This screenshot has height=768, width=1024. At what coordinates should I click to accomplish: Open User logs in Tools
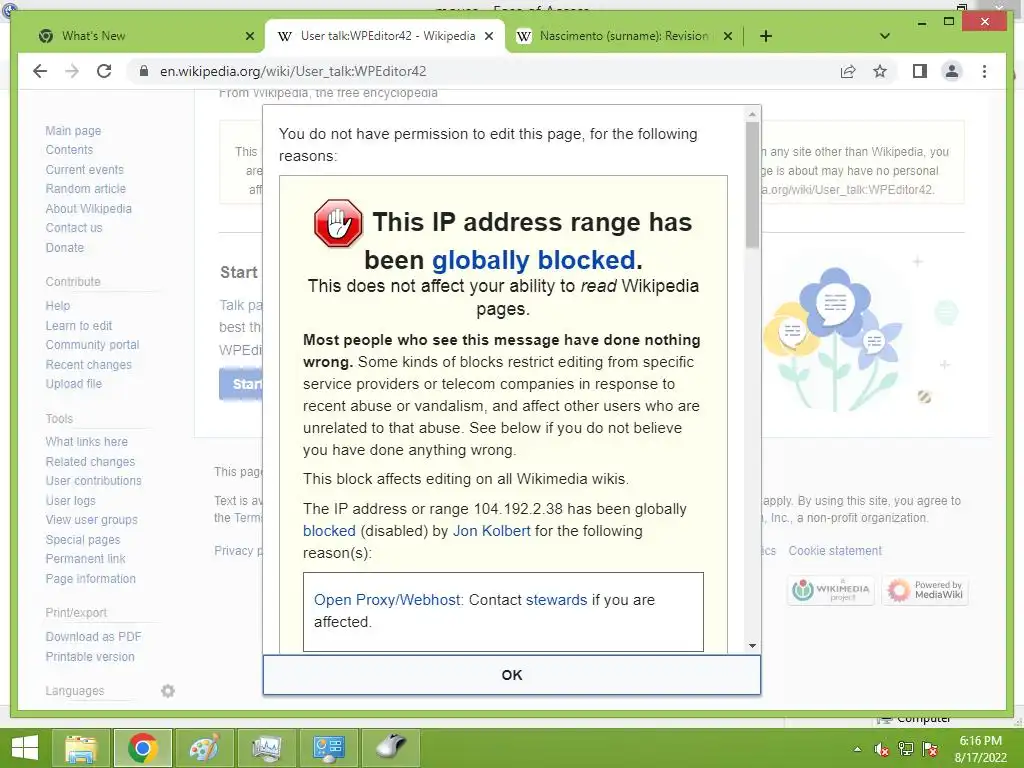coord(71,500)
